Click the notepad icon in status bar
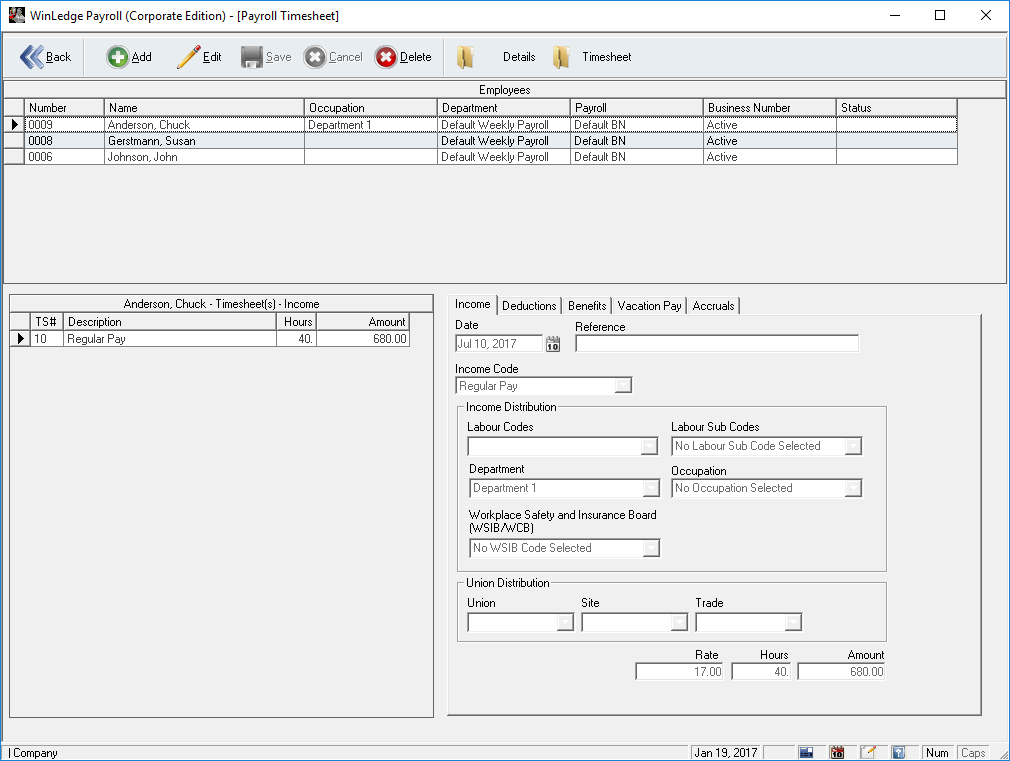1010x761 pixels. click(868, 752)
